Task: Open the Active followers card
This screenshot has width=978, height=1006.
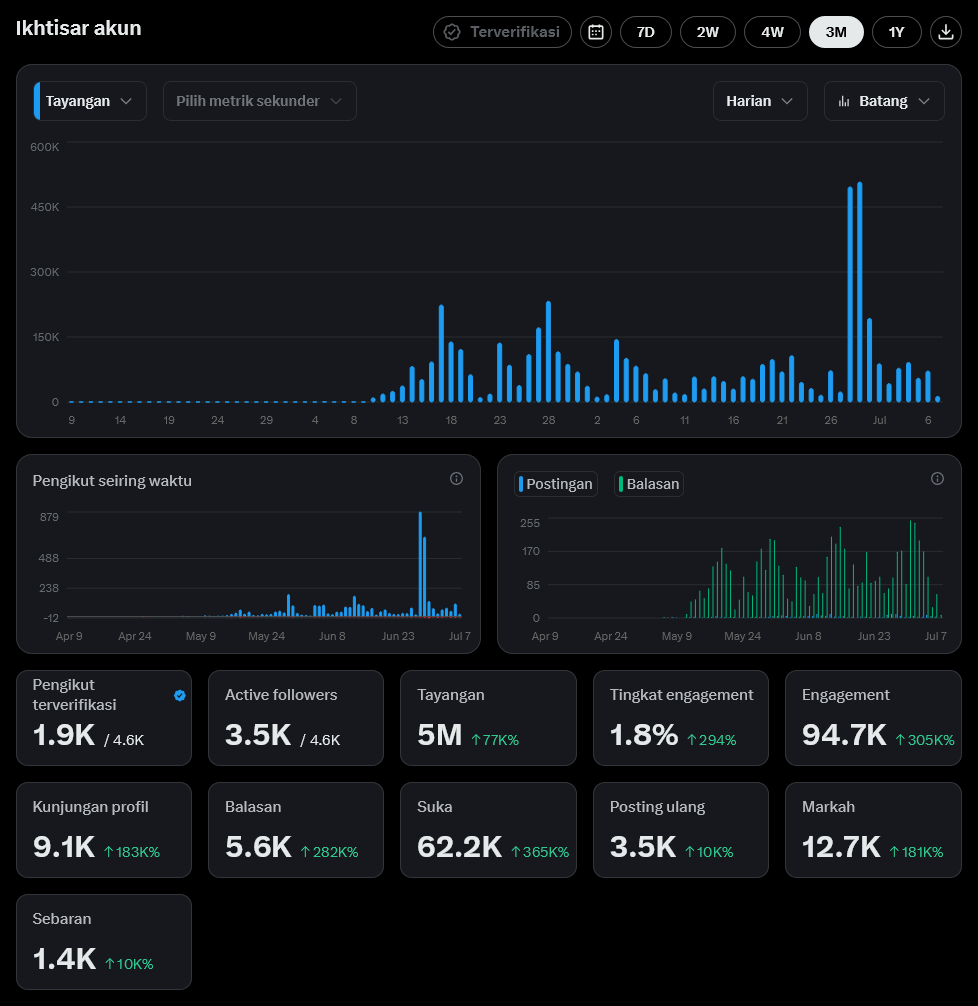Action: [x=296, y=718]
